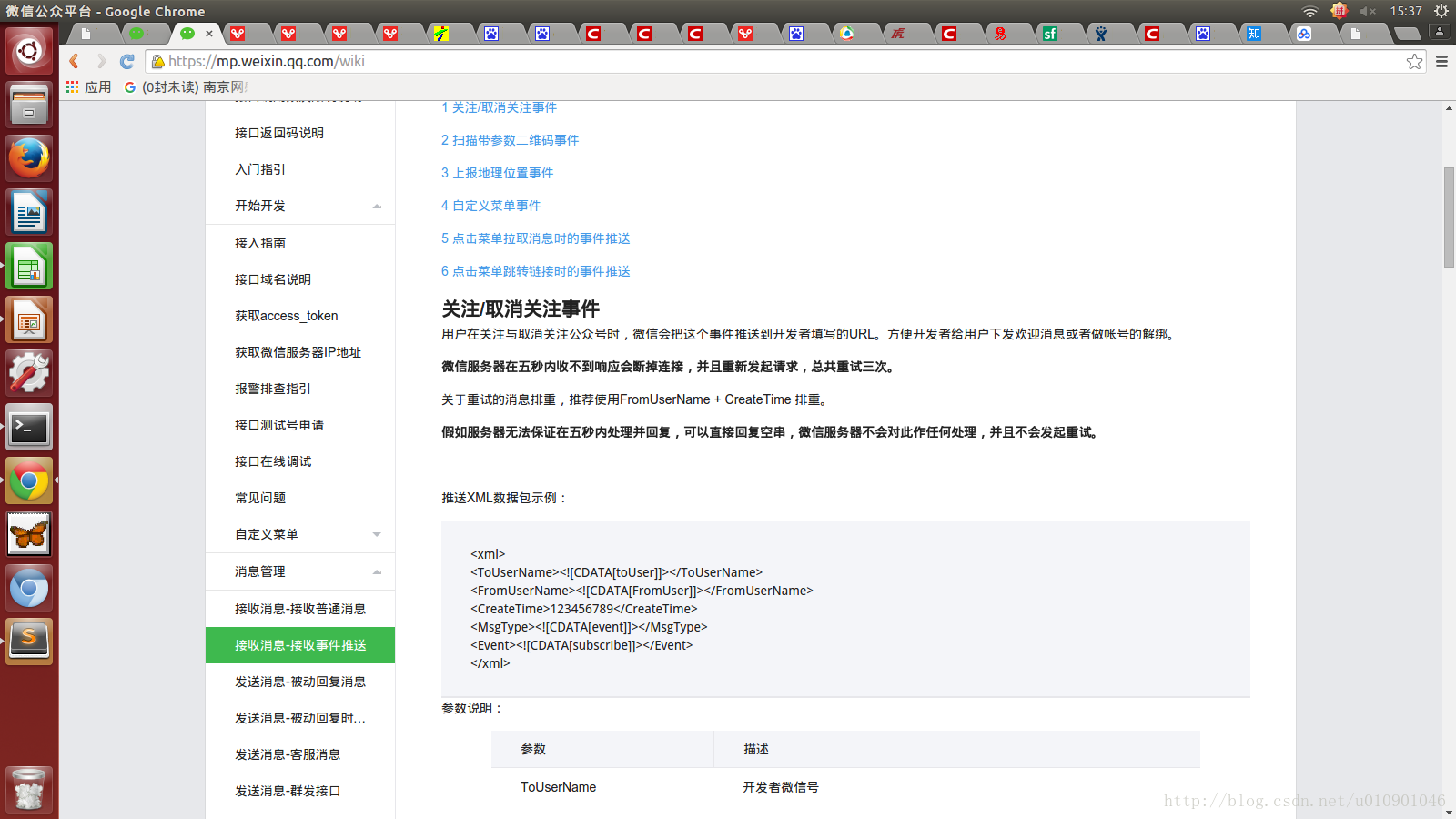
Task: Click the clock showing 15:37
Action: click(1406, 11)
